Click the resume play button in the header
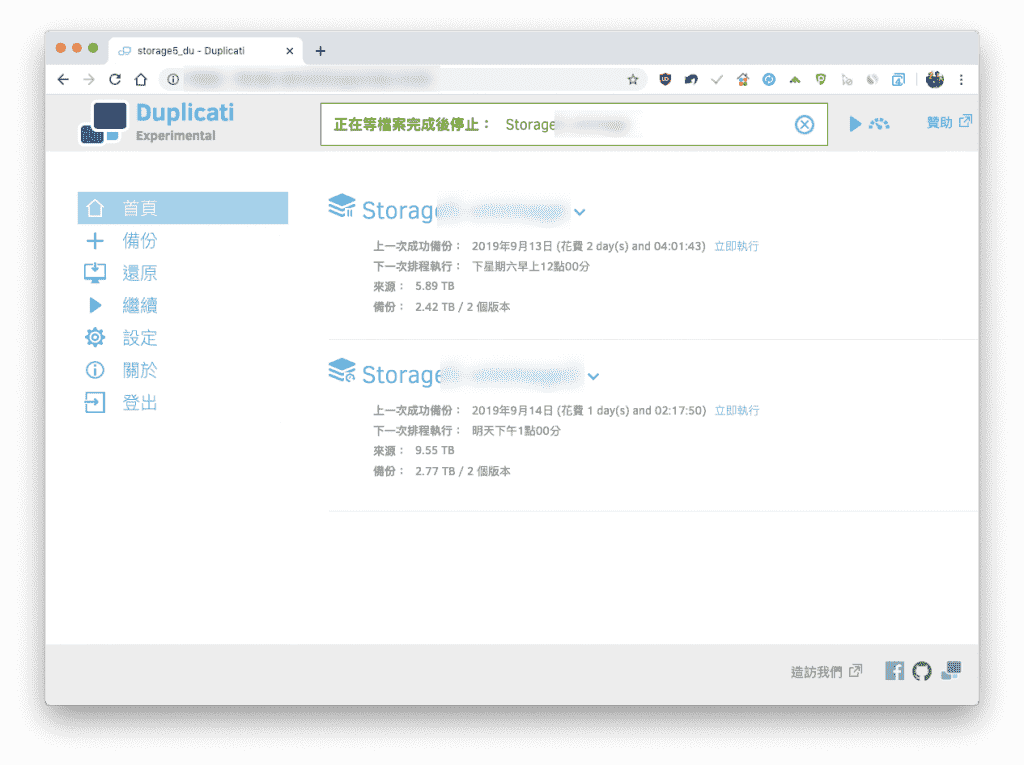This screenshot has height=765, width=1024. click(855, 123)
